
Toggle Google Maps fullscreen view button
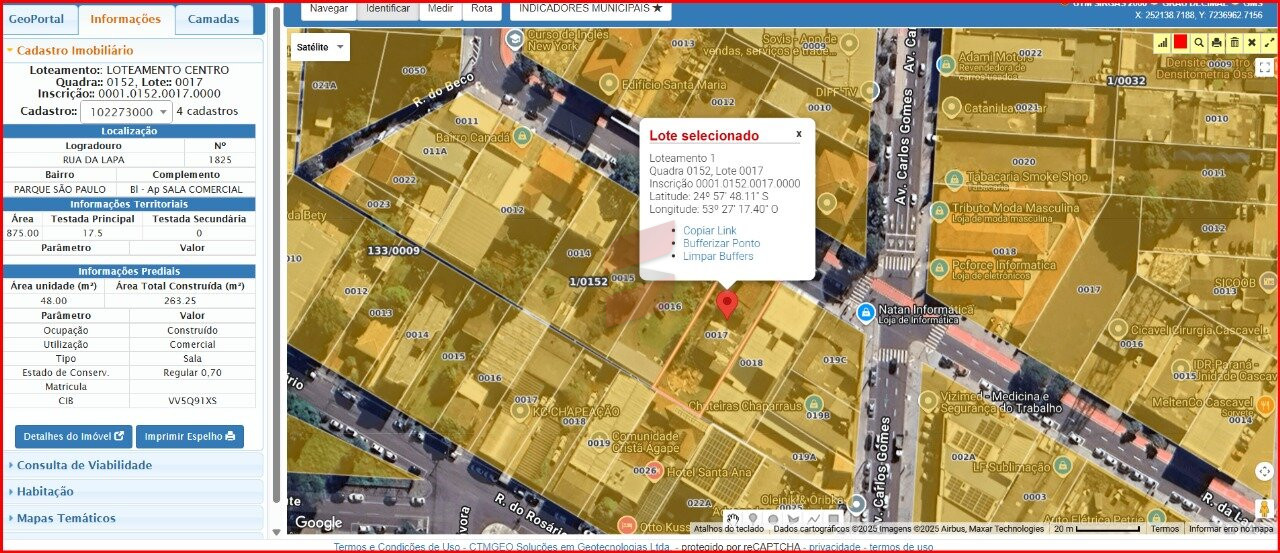(x=1264, y=68)
